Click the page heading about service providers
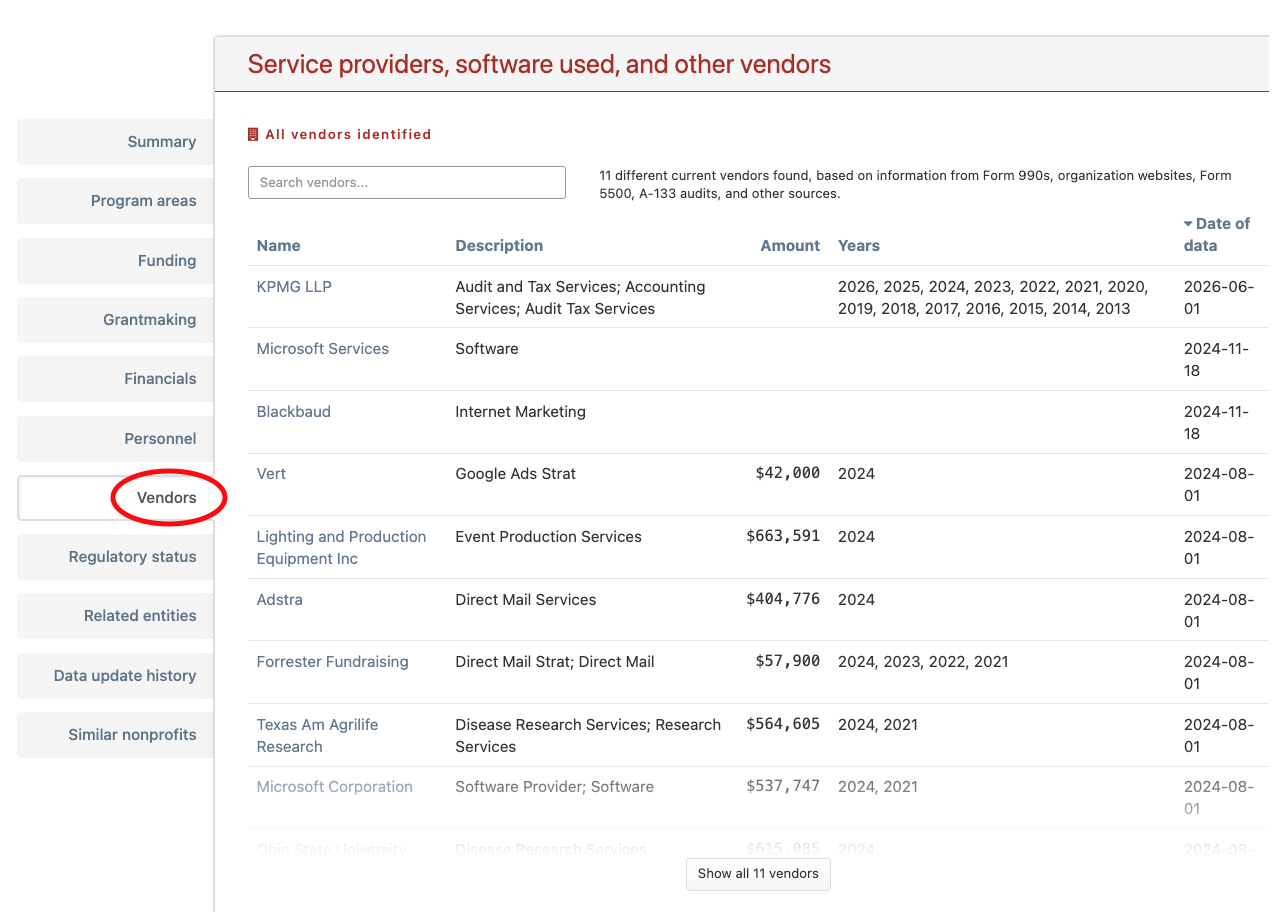 (539, 65)
